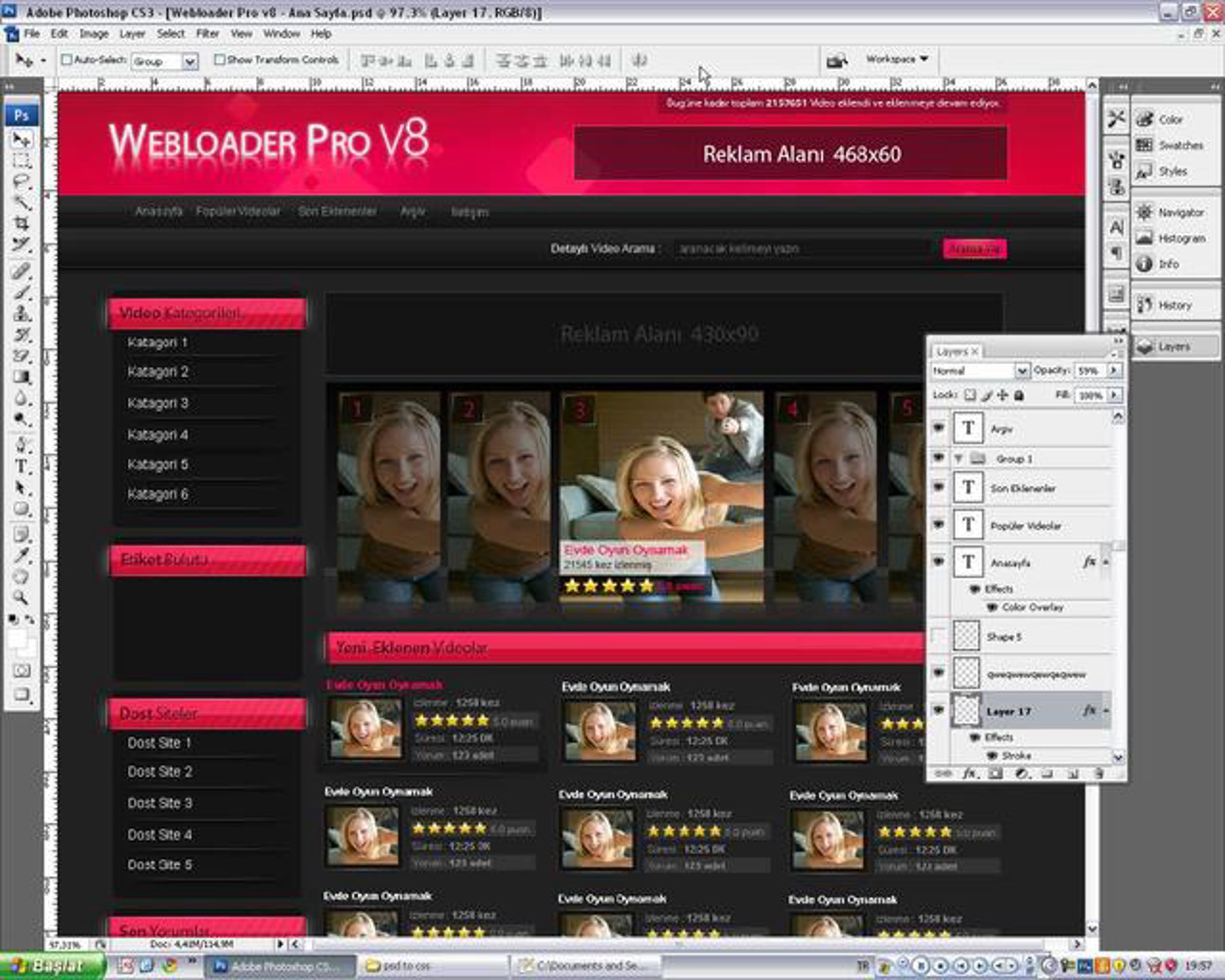The height and width of the screenshot is (980, 1225).
Task: Open the Layer menu
Action: point(132,34)
